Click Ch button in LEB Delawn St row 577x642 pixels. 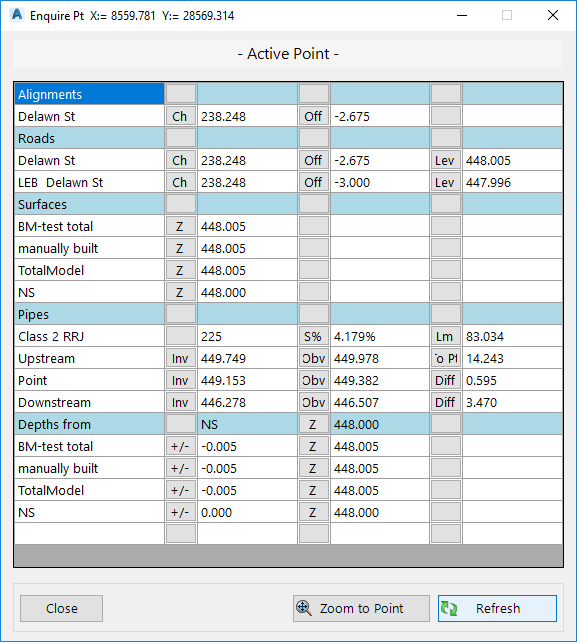coord(181,182)
